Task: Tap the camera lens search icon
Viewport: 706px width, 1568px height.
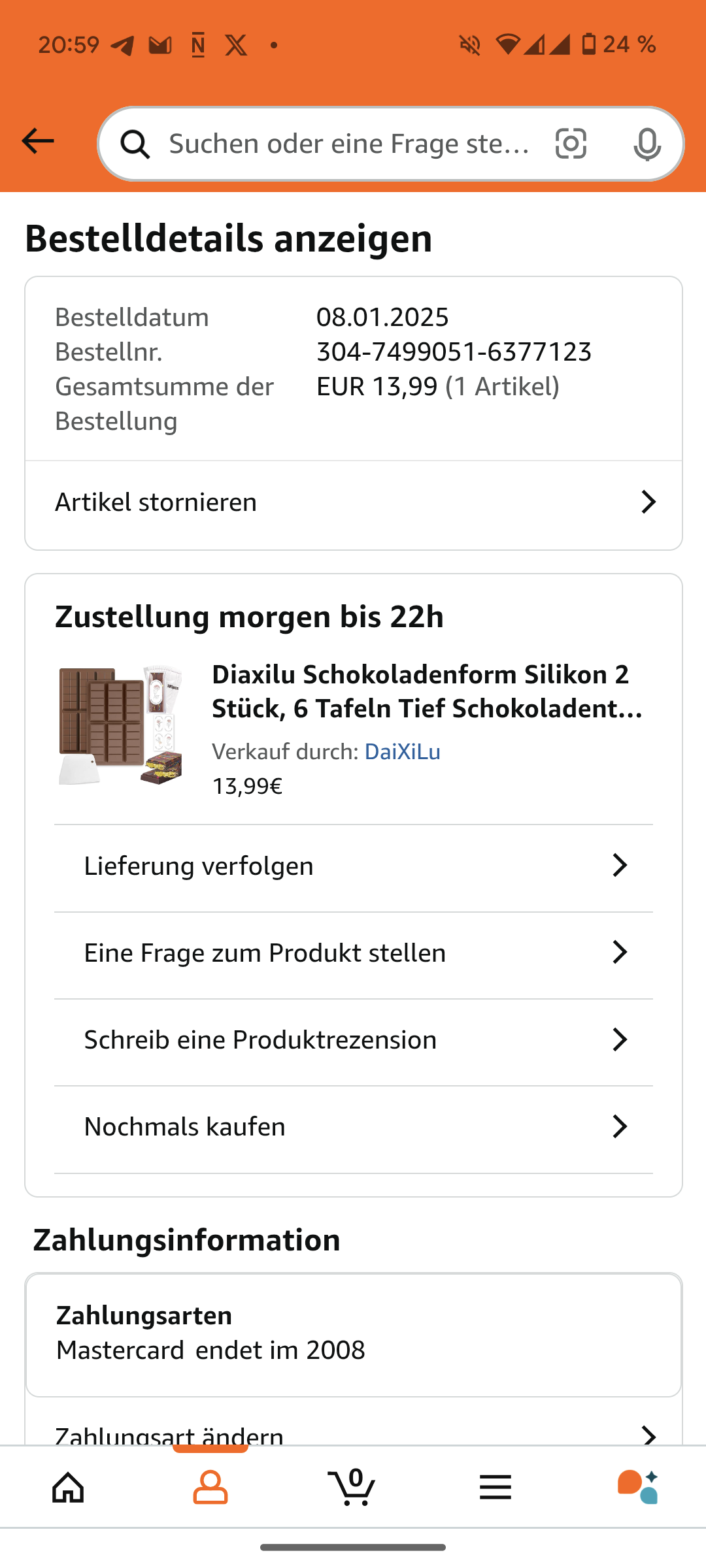Action: point(571,144)
